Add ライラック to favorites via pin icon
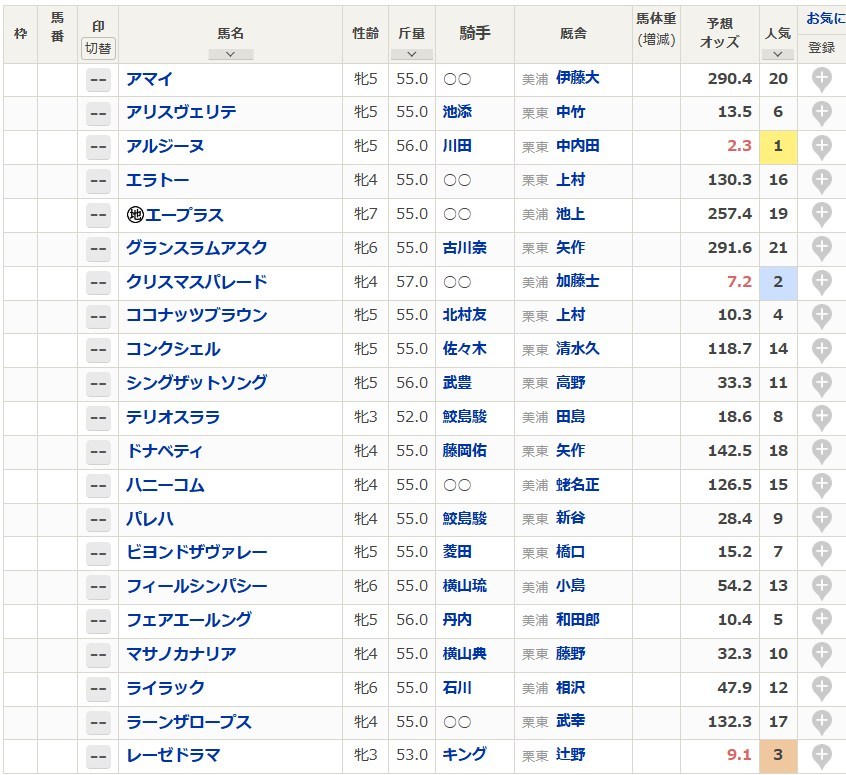This screenshot has height=775, width=846. (x=821, y=689)
